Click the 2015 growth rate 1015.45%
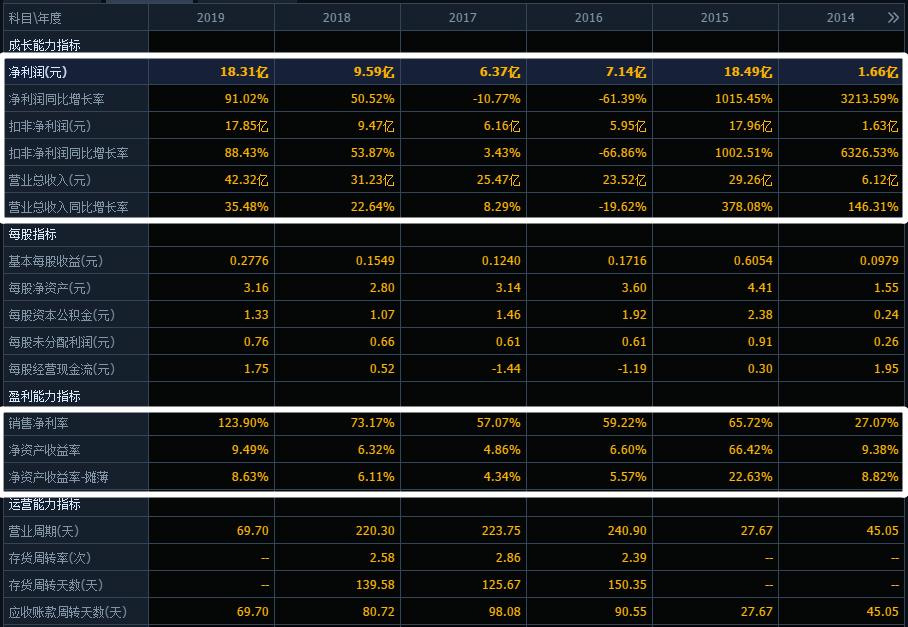Viewport: 908px width, 627px height. (744, 99)
